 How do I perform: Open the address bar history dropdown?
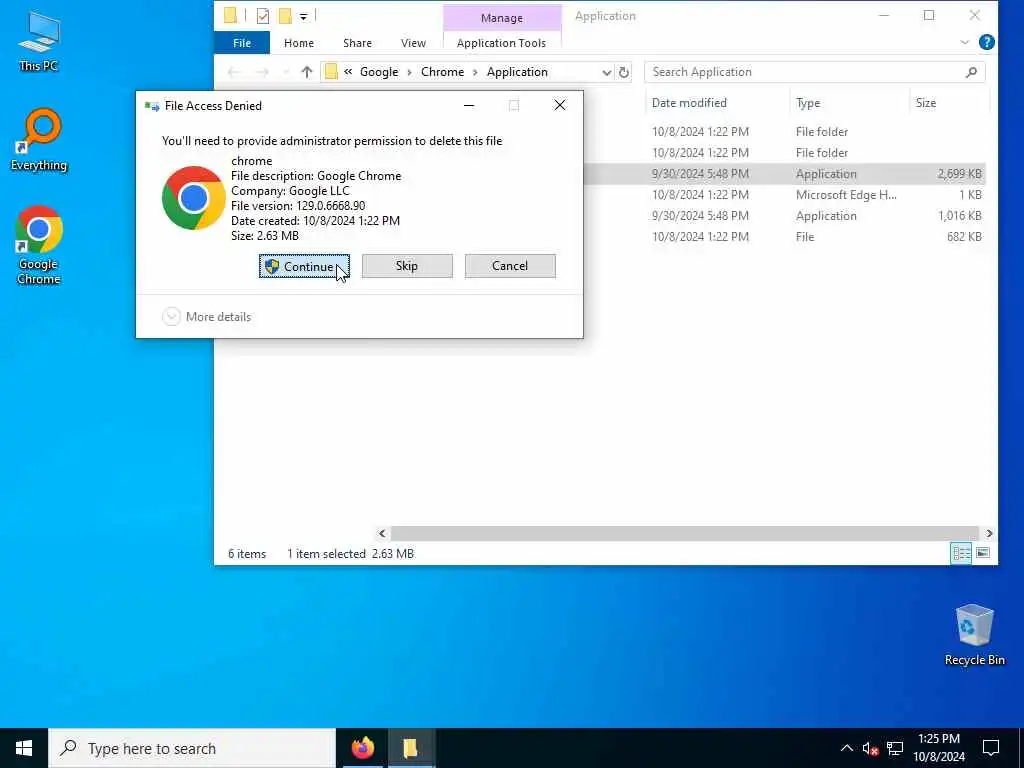pyautogui.click(x=607, y=72)
